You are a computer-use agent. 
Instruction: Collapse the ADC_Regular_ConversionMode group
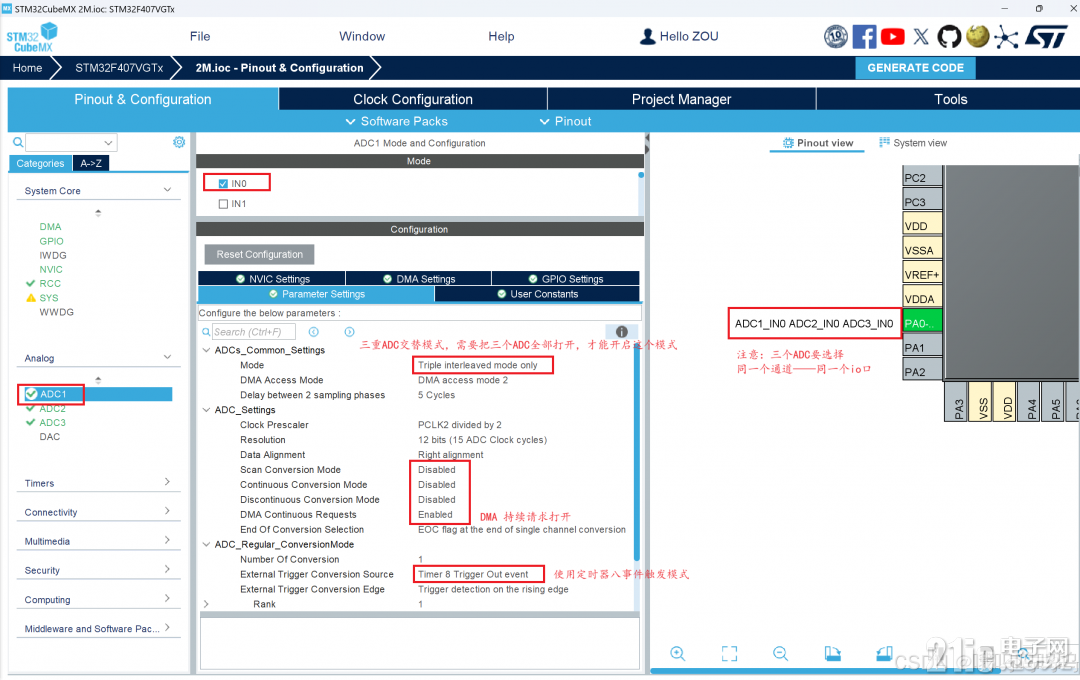207,544
